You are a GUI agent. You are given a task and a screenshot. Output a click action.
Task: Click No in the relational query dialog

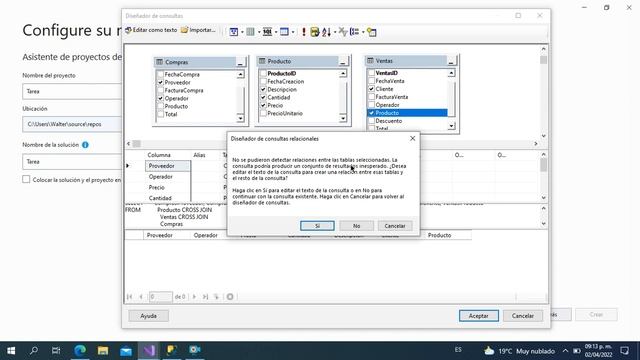pos(356,226)
